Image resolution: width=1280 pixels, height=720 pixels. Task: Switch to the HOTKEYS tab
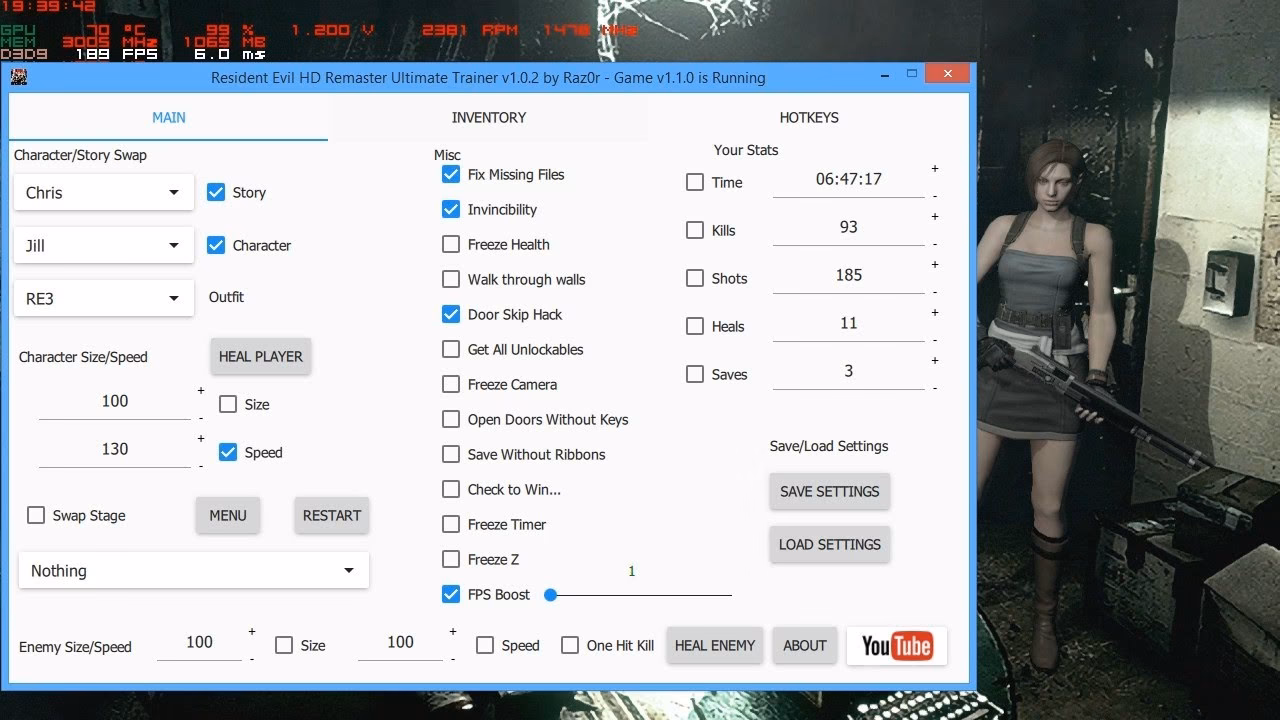[x=809, y=117]
